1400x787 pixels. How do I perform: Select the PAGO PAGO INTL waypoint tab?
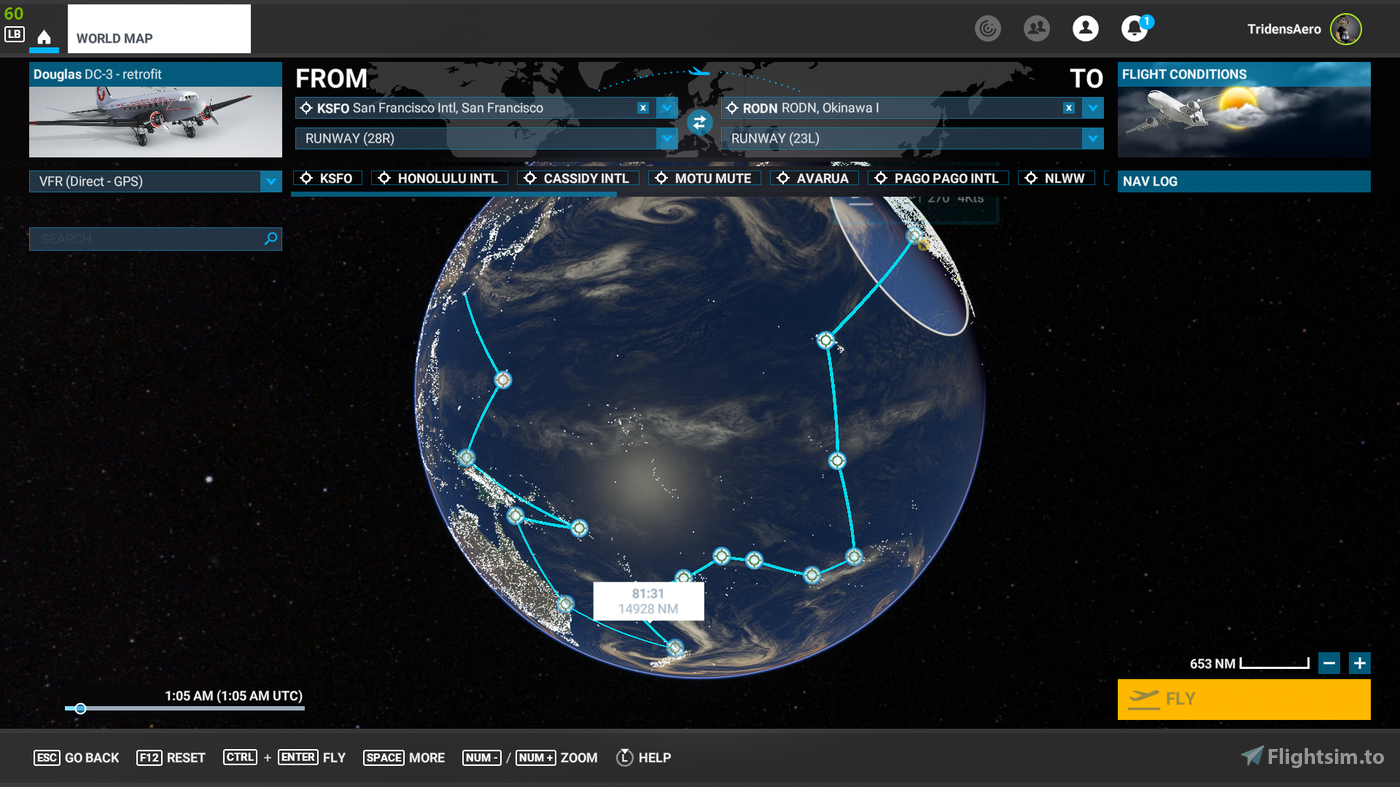coord(937,178)
